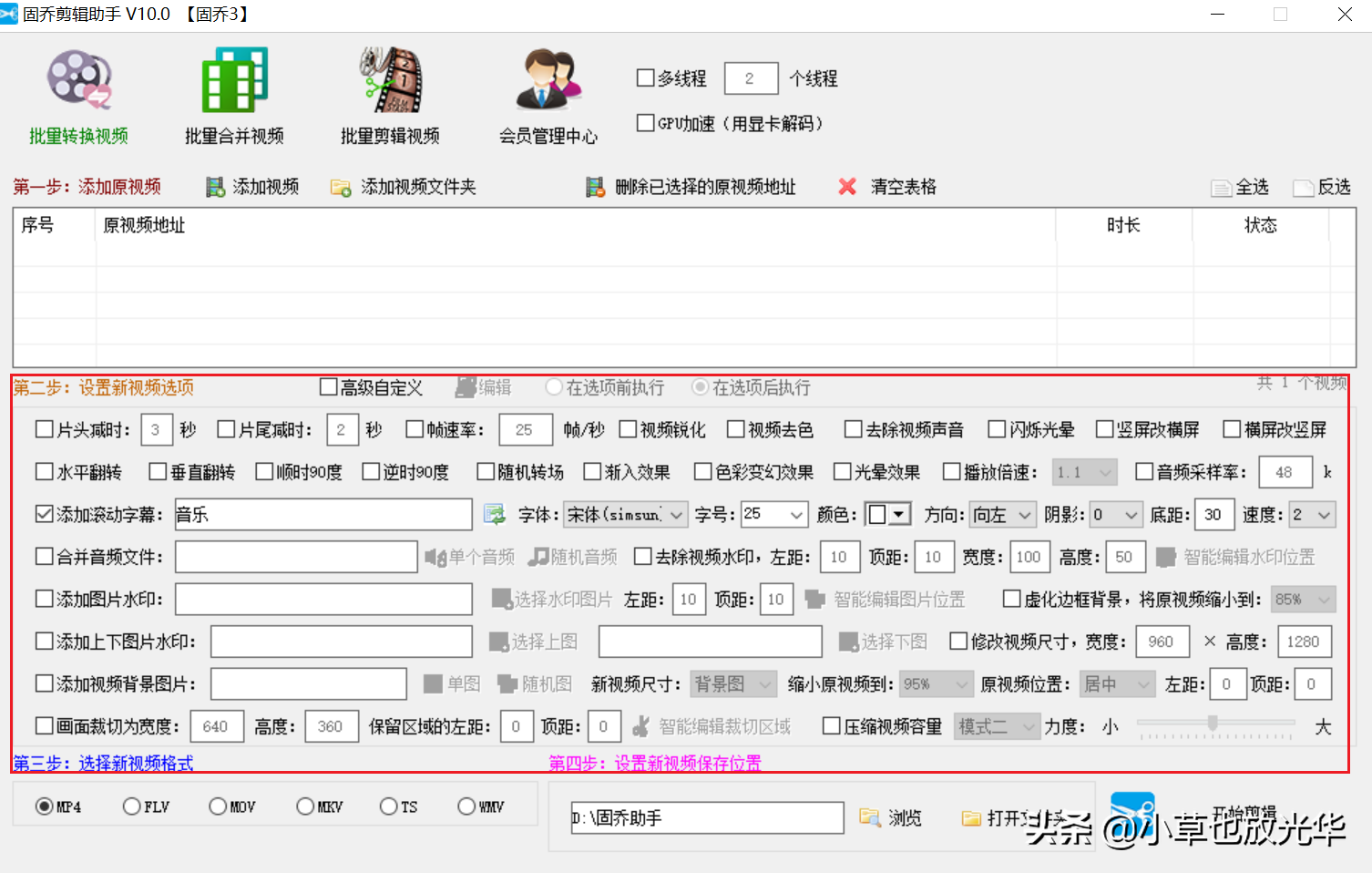Tick the 视频锐化 checkbox
The height and width of the screenshot is (873, 1372).
(628, 429)
